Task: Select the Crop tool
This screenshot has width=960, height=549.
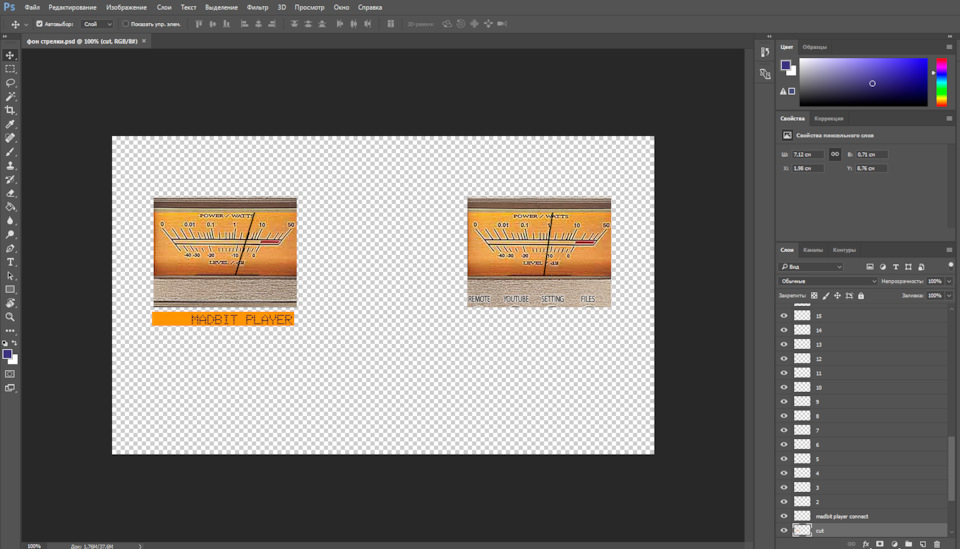Action: tap(10, 110)
